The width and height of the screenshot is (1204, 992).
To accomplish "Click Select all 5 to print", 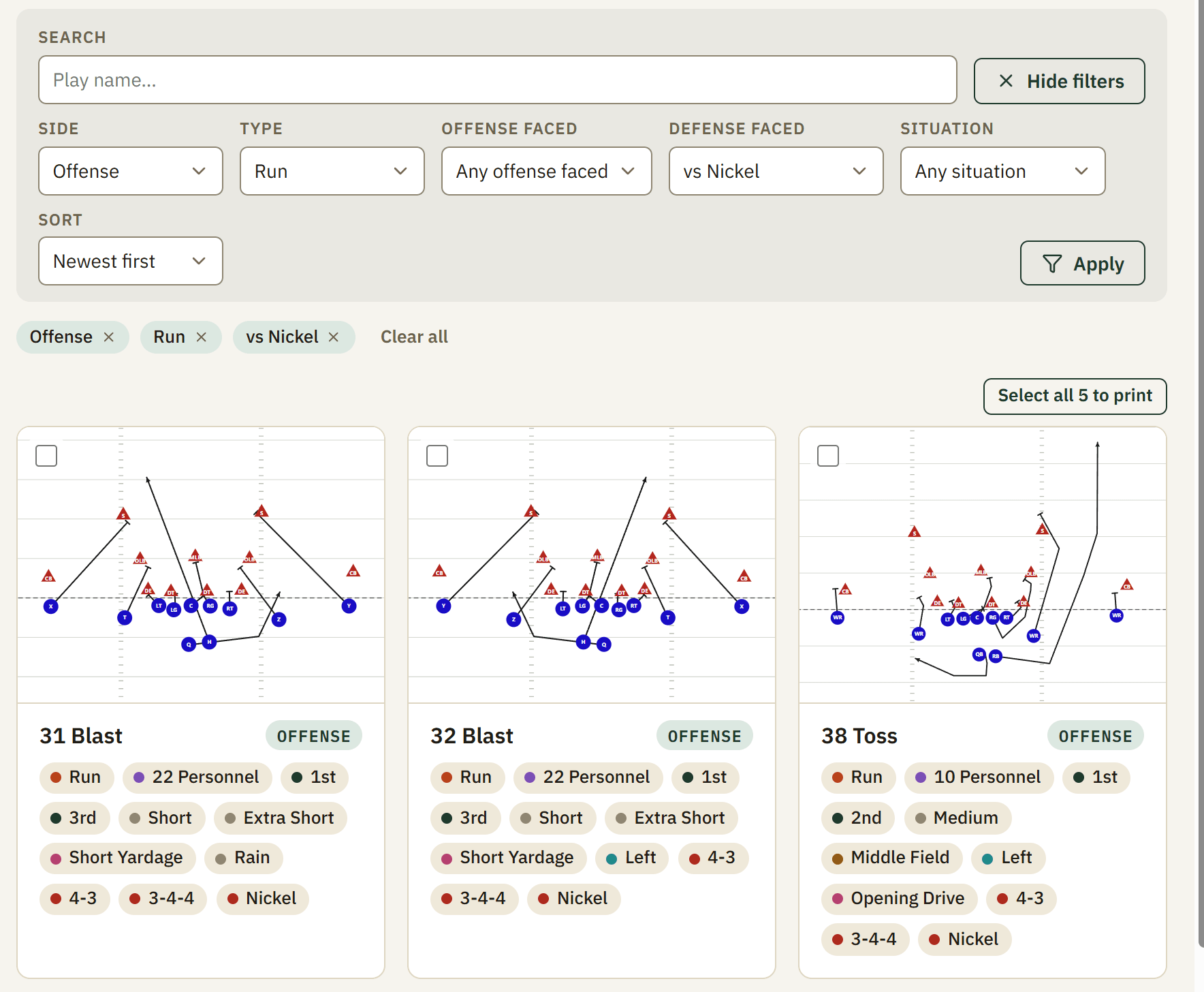I will point(1075,397).
